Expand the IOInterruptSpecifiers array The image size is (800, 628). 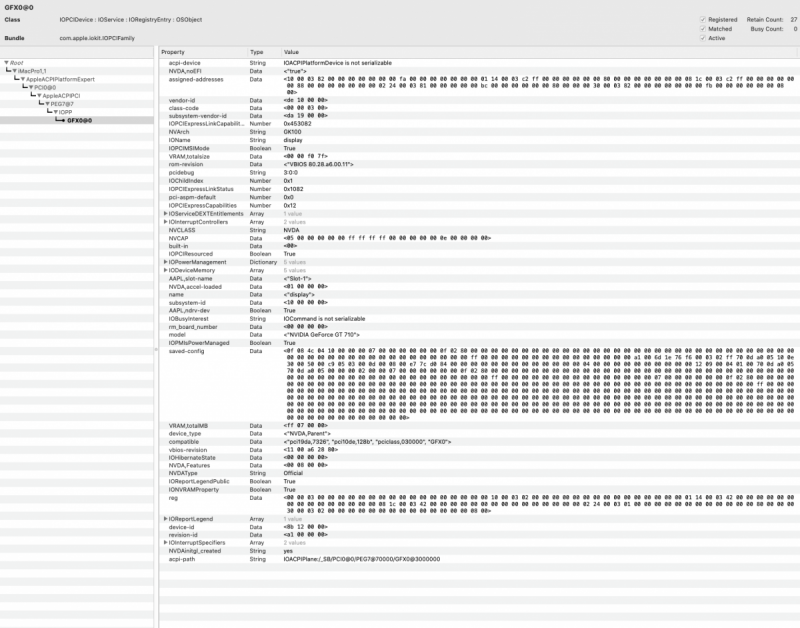(164, 542)
